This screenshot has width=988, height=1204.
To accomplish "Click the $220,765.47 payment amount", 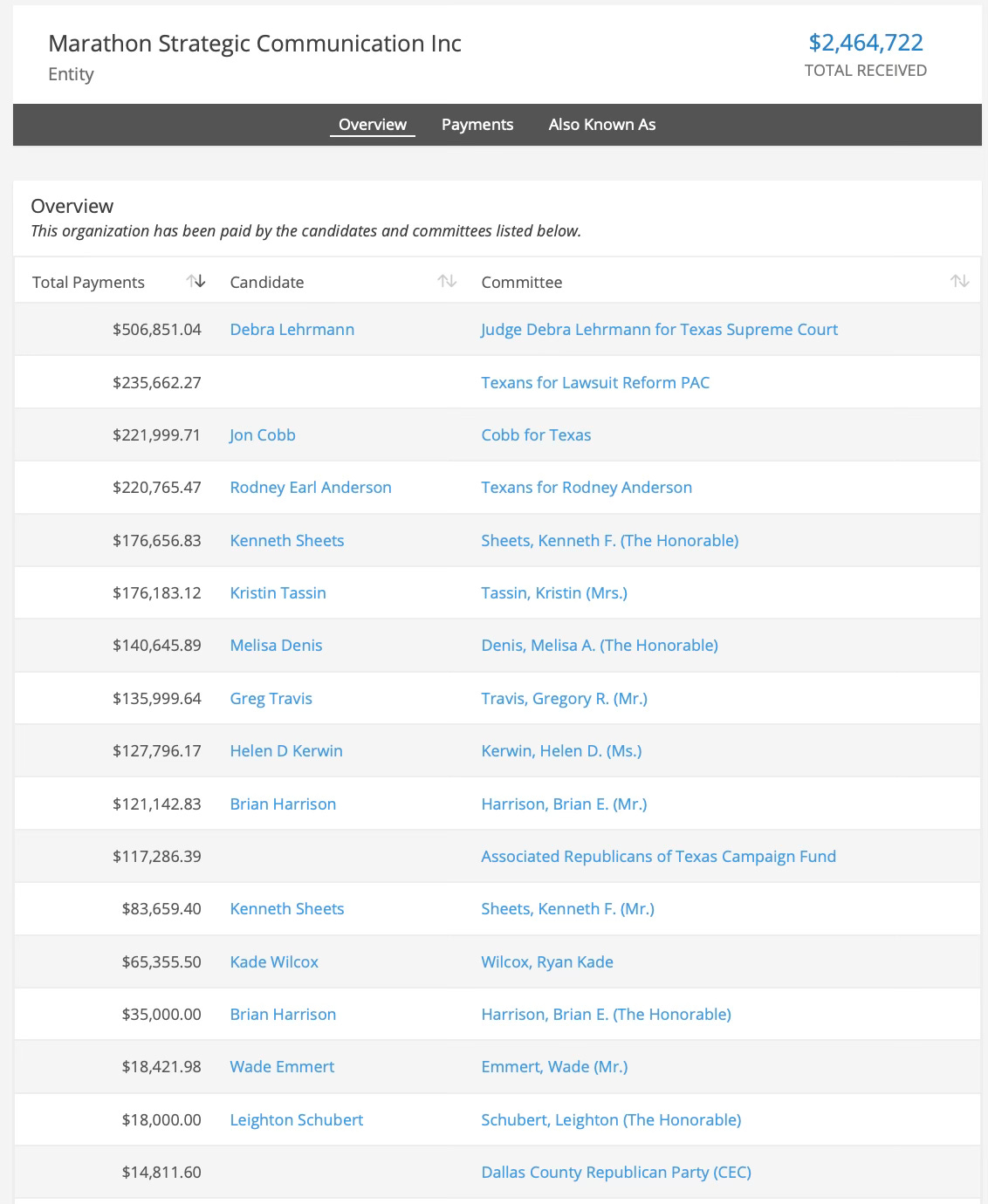I will (x=157, y=487).
